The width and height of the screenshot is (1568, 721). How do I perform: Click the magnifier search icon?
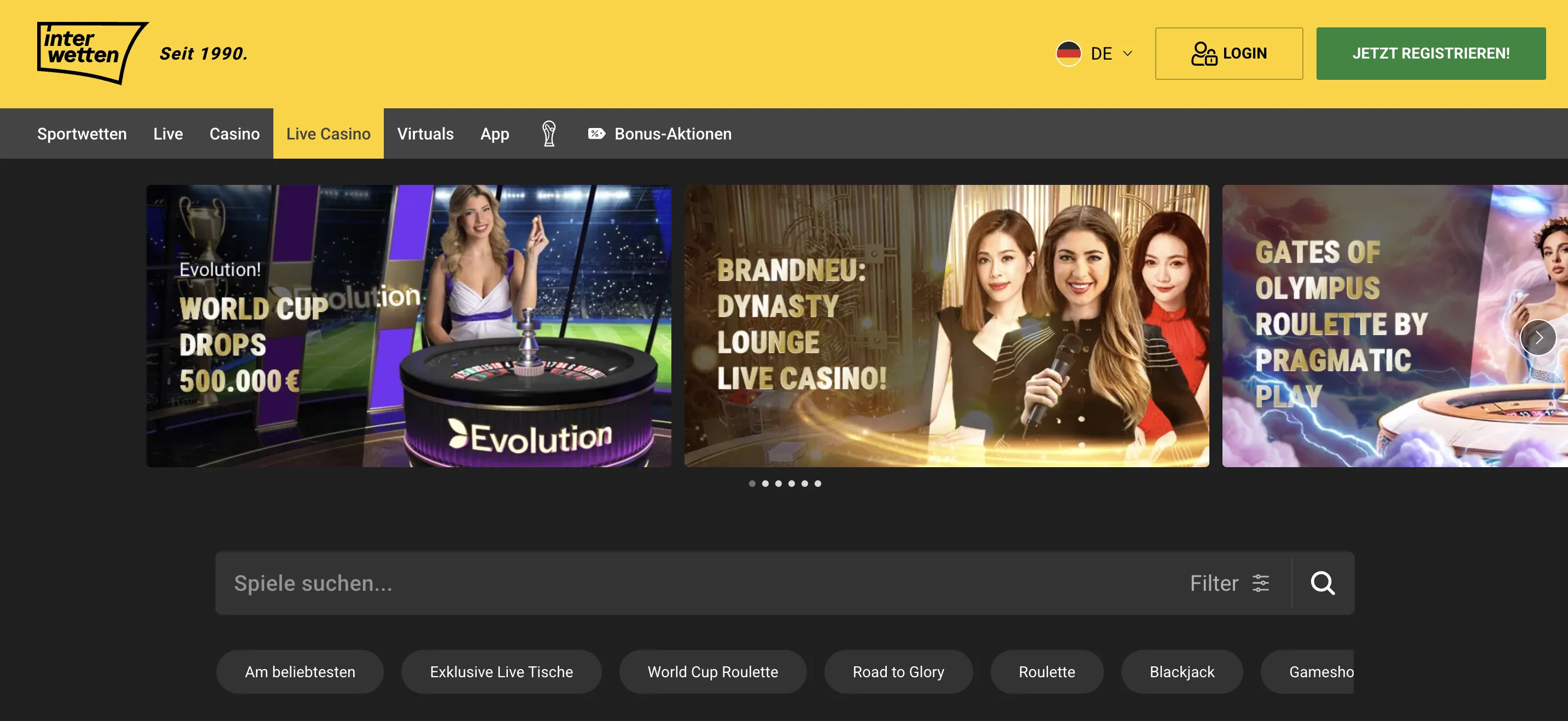point(1323,583)
